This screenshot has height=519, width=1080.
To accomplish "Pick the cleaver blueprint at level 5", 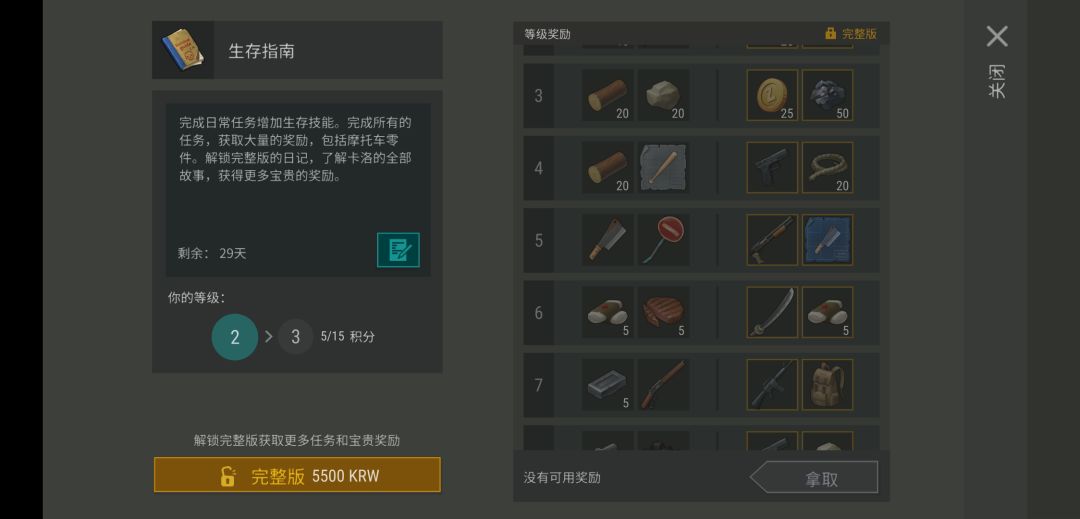I will [x=827, y=240].
